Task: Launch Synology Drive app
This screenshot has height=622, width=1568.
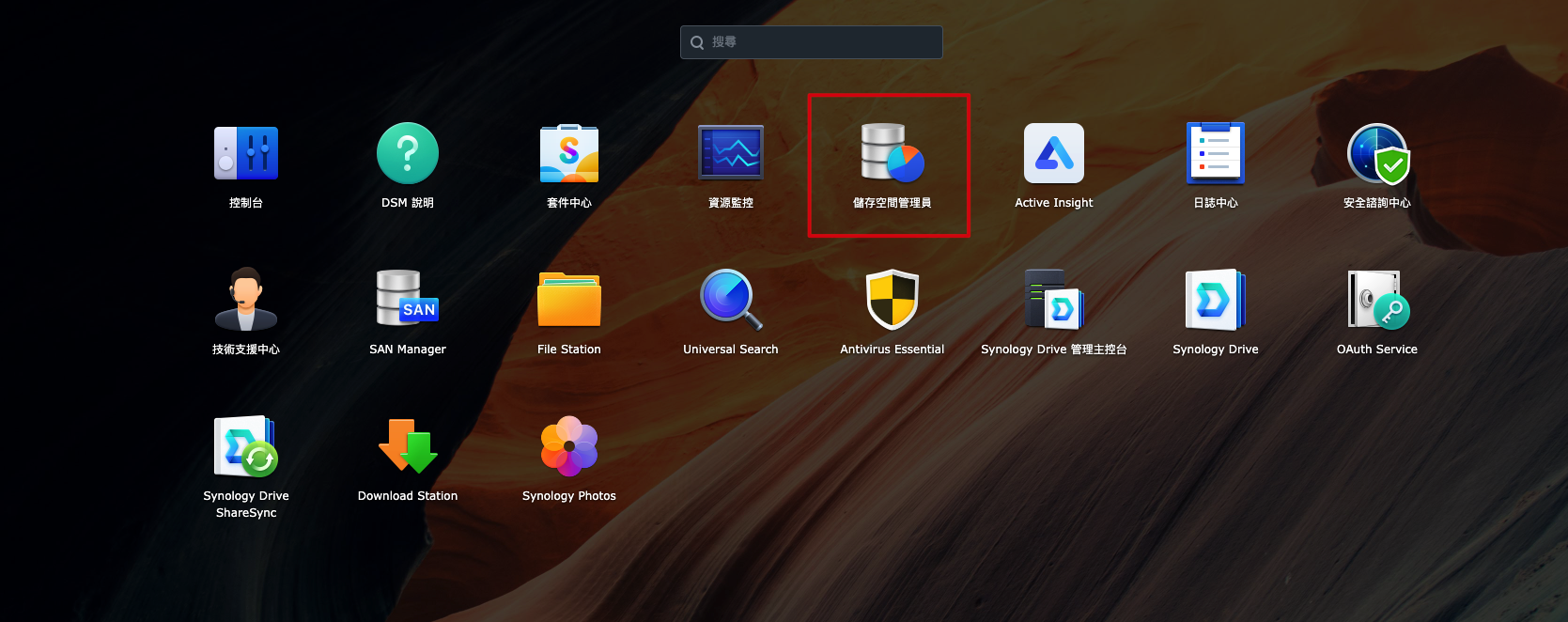Action: pyautogui.click(x=1215, y=301)
